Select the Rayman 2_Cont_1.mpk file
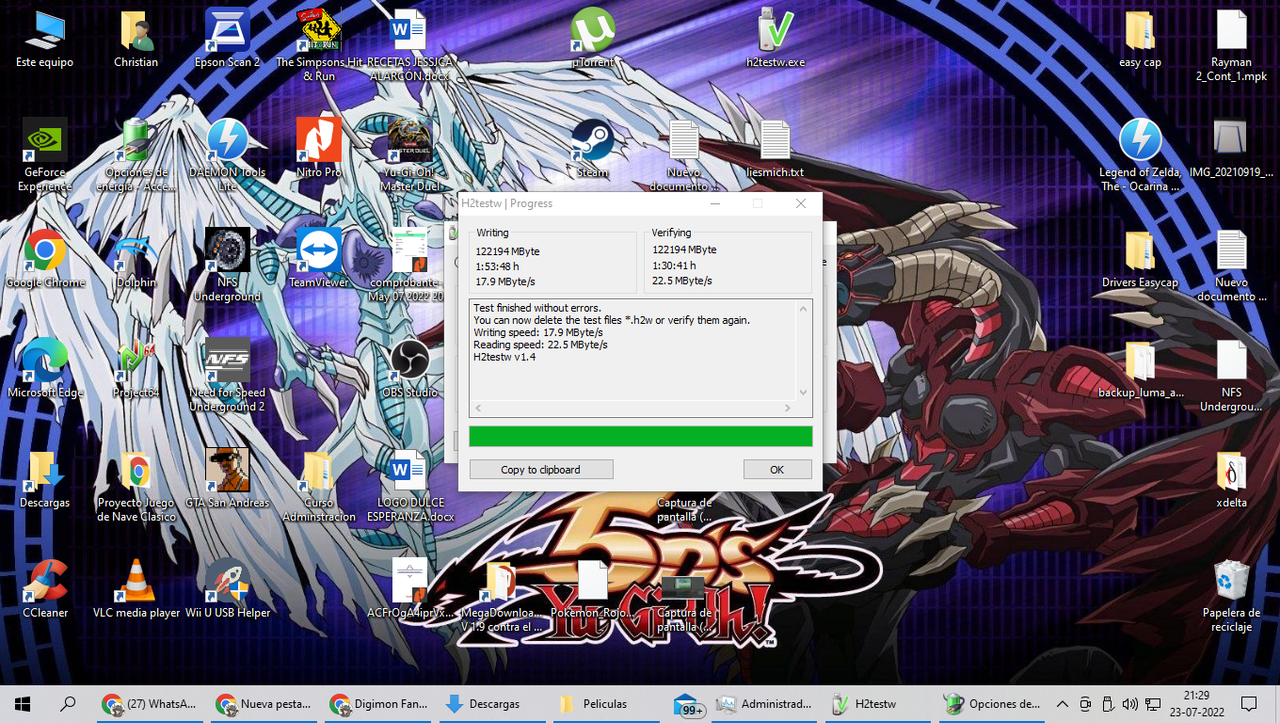The height and width of the screenshot is (723, 1280). (x=1231, y=45)
